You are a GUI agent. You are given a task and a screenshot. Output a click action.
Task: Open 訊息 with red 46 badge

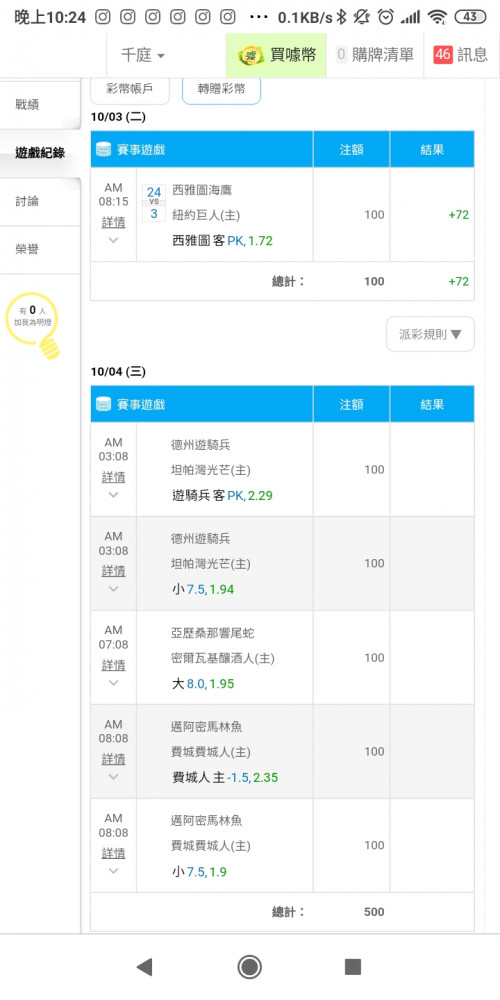460,55
